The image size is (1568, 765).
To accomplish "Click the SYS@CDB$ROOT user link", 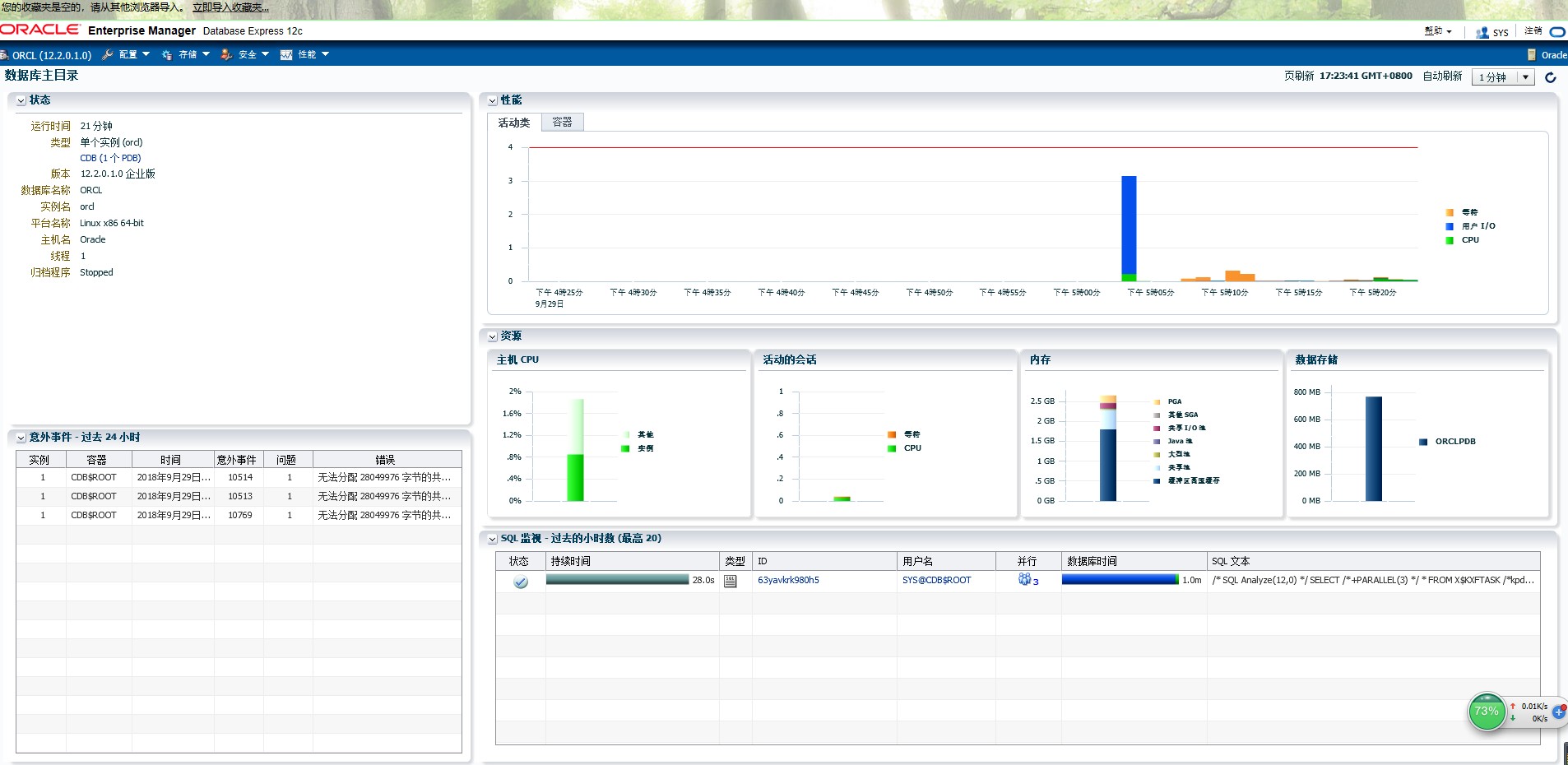I will point(936,580).
